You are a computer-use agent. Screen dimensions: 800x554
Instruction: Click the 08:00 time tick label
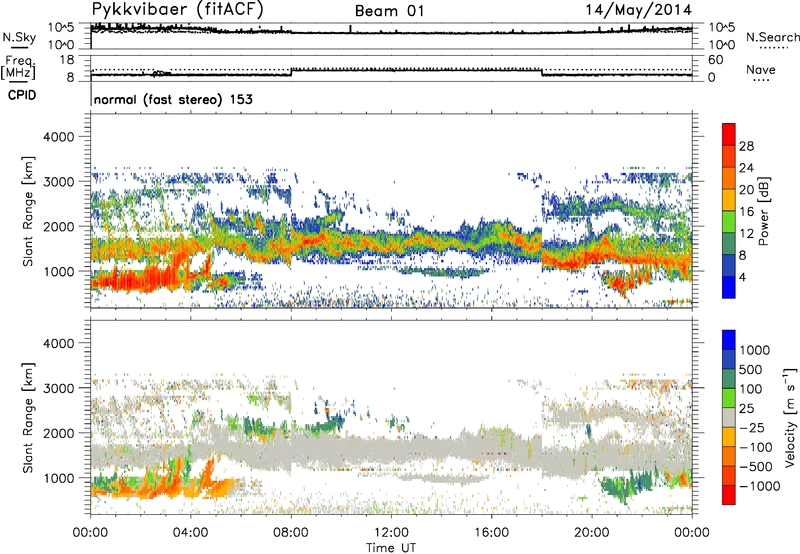pos(291,533)
